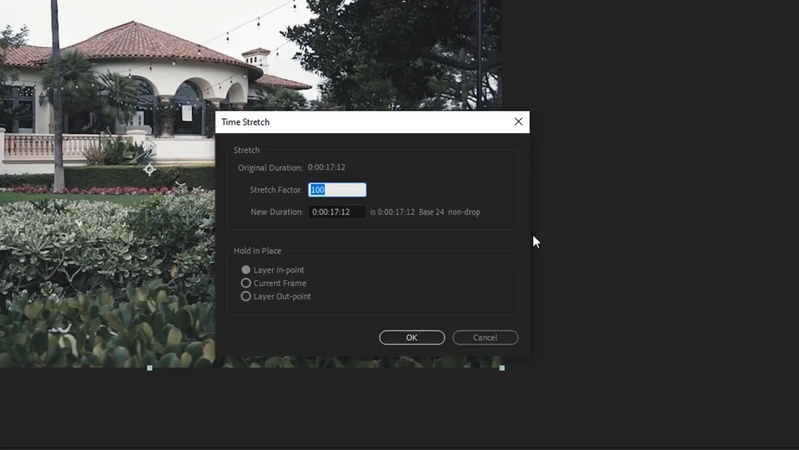Screen dimensions: 799x450
Task: Click the Stretch Factor input field
Action: 337,190
